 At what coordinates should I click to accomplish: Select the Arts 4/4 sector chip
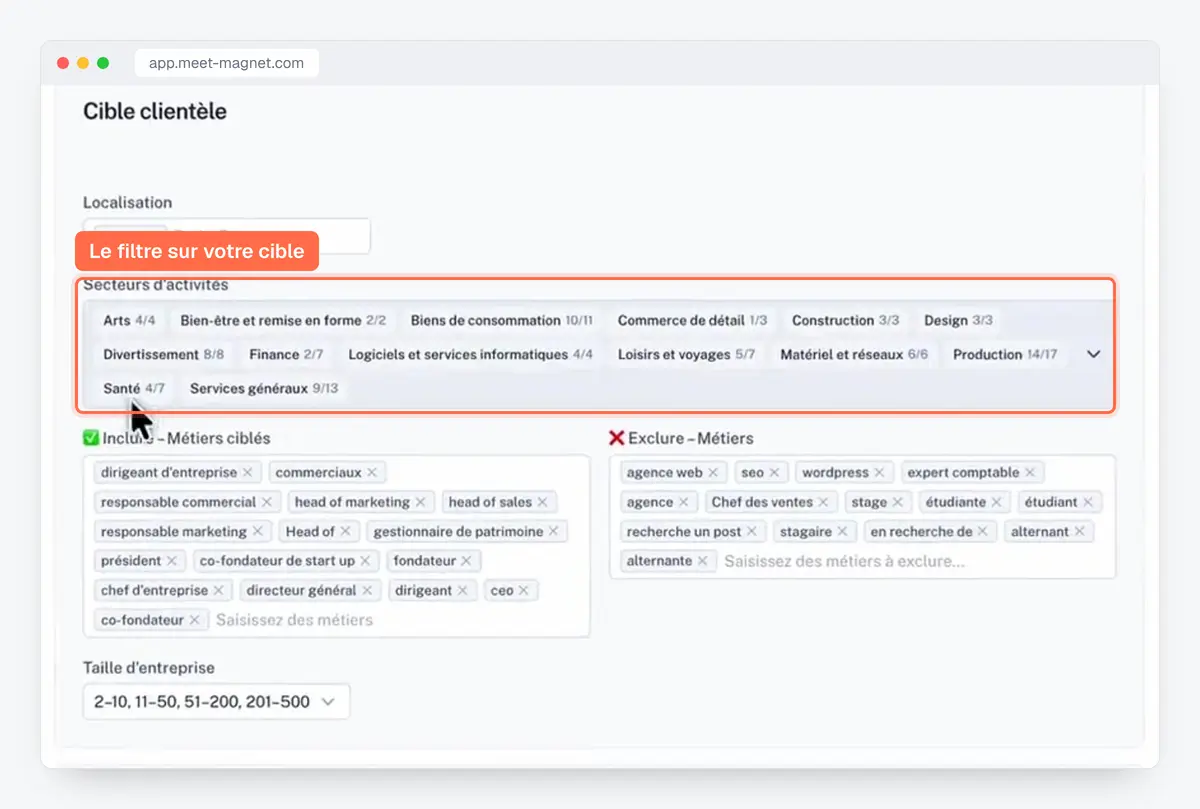tap(129, 321)
